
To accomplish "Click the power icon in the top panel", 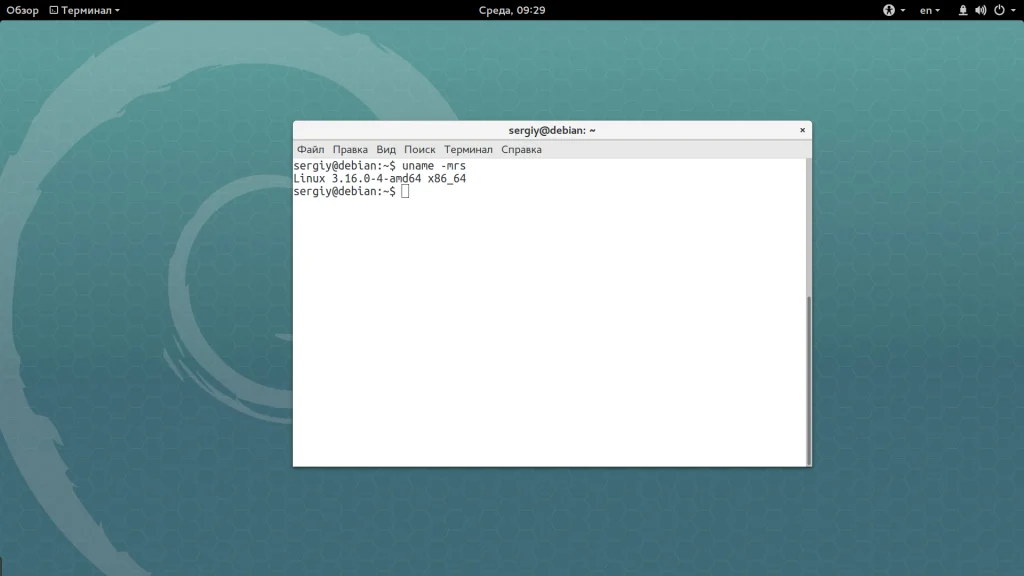I will point(997,10).
